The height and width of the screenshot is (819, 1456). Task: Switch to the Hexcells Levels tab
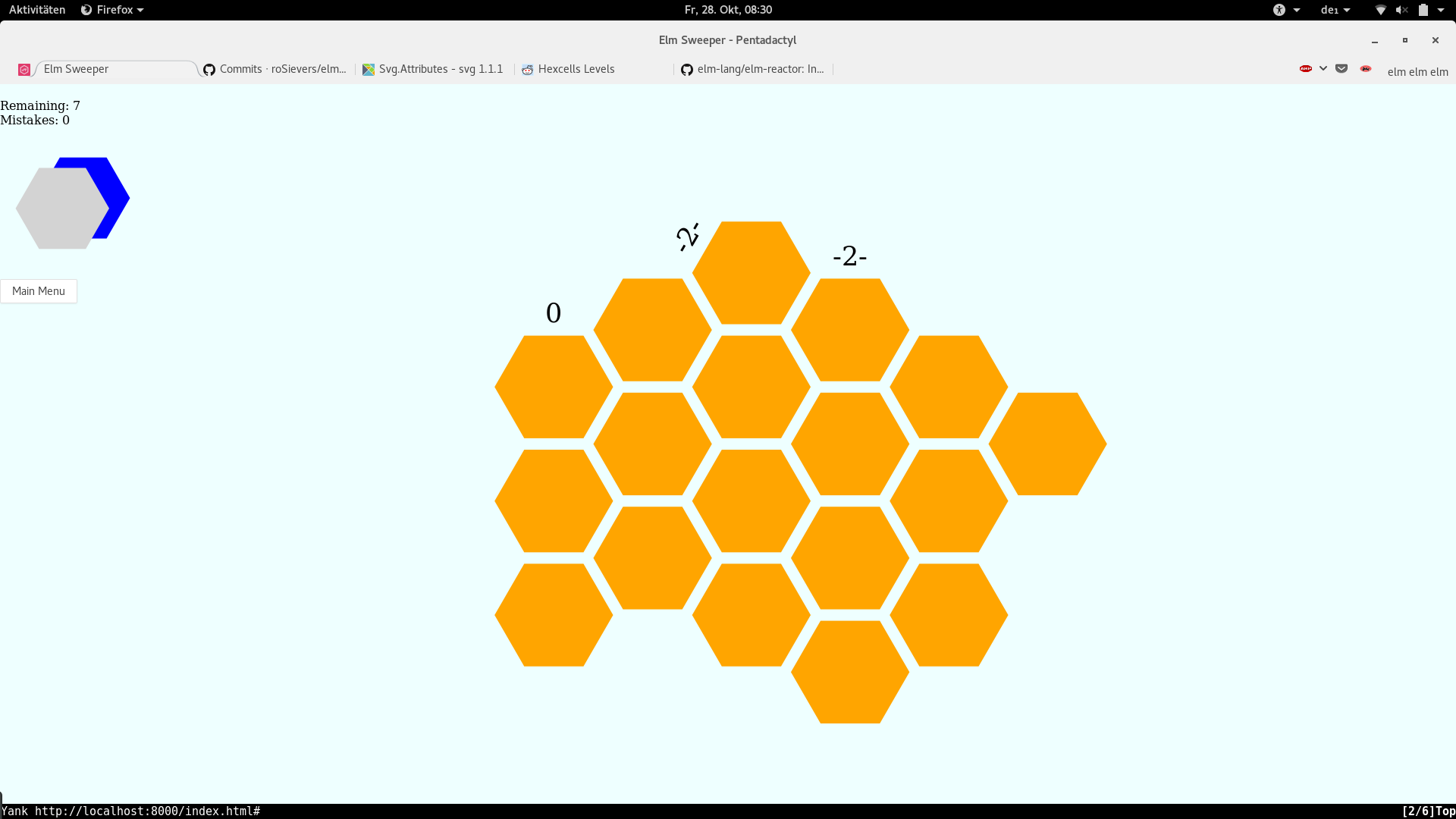pos(576,69)
